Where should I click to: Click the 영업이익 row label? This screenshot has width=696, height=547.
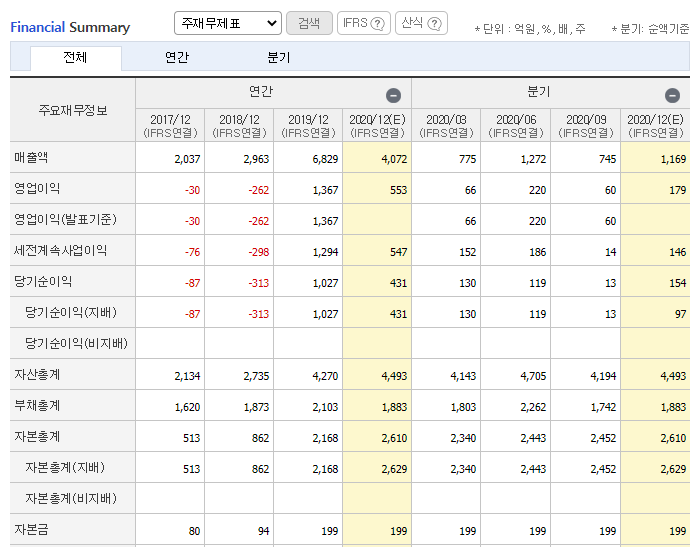click(37, 188)
